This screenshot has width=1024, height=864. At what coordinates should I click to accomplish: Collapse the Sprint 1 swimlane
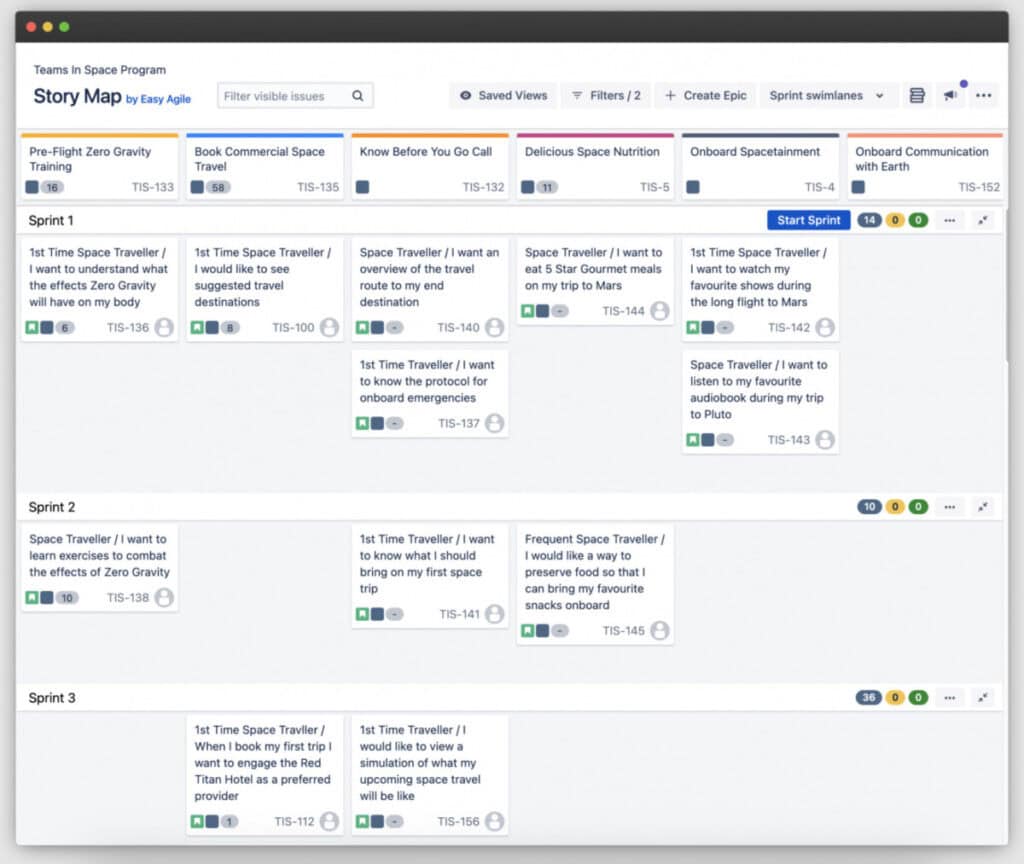point(982,220)
